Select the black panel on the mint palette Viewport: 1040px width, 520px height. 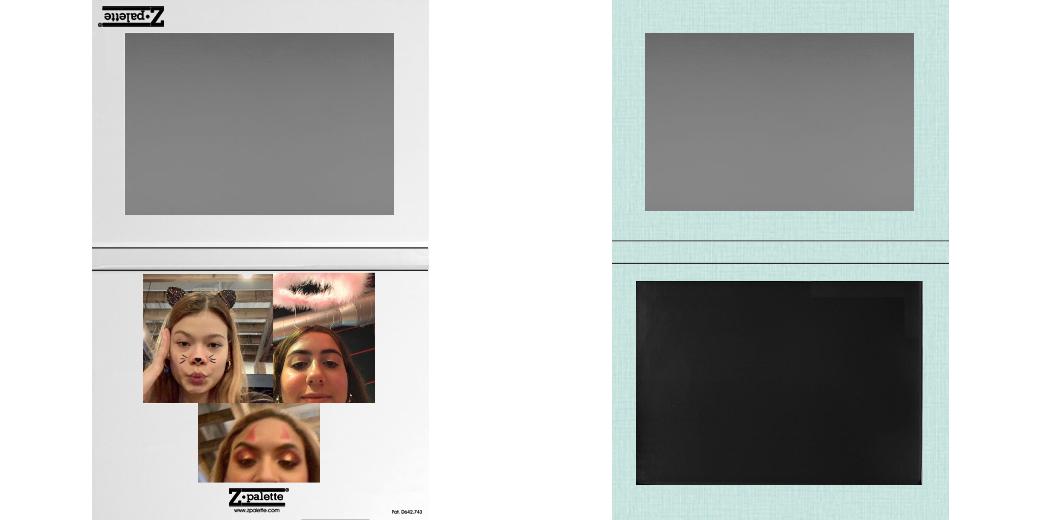(x=779, y=382)
